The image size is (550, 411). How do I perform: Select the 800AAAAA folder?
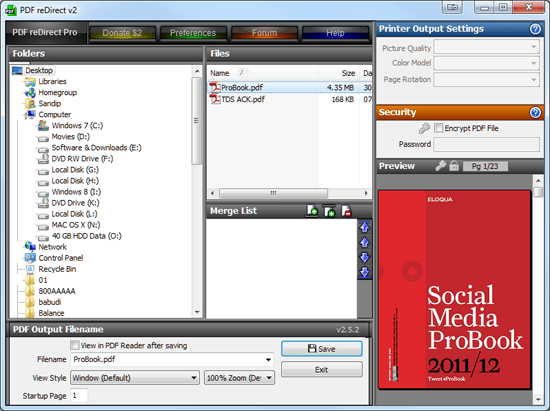pyautogui.click(x=57, y=291)
